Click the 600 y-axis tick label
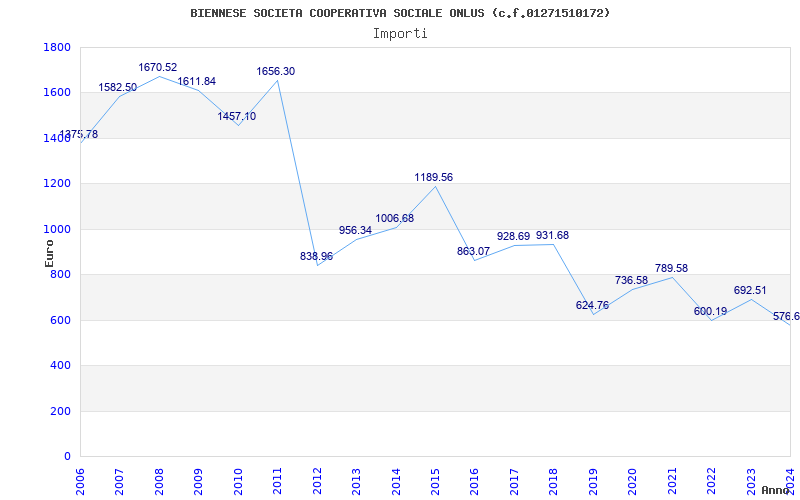The width and height of the screenshot is (800, 500). (x=61, y=320)
